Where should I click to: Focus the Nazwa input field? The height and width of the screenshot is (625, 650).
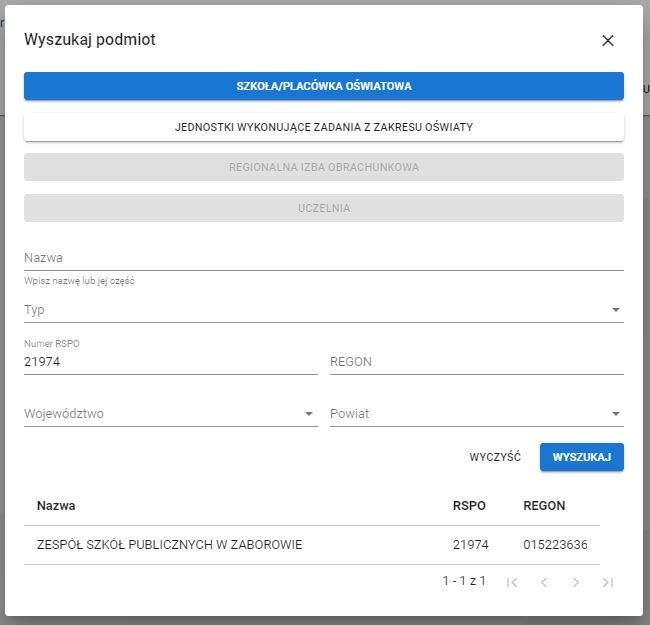point(324,258)
